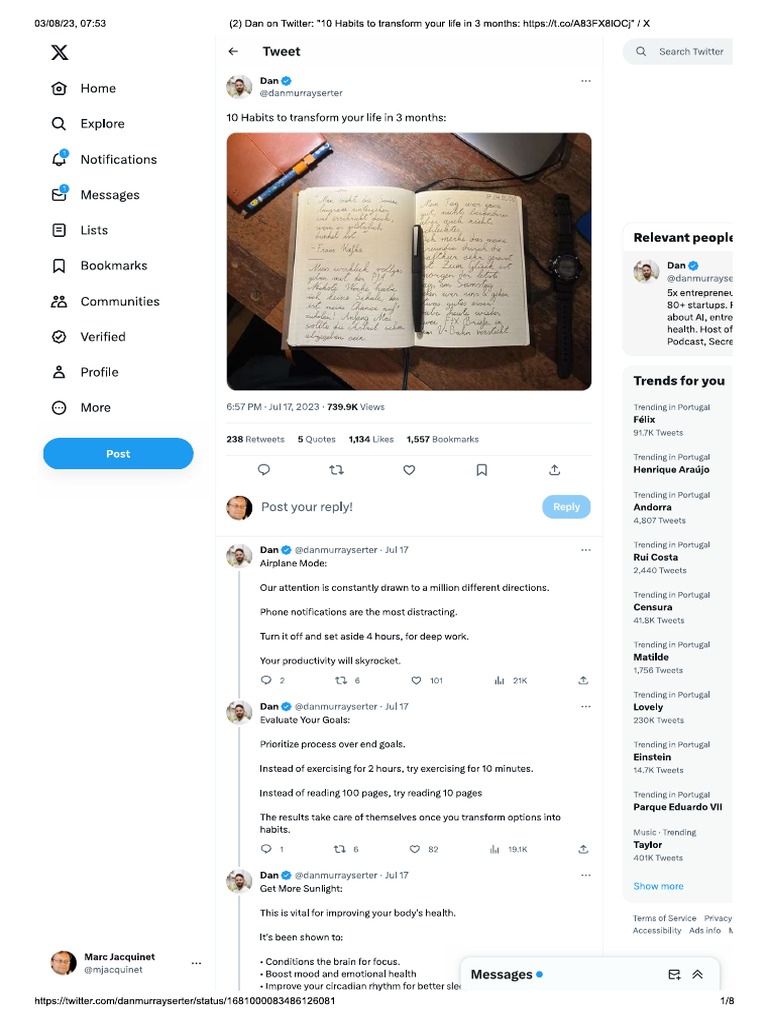Like the main tweet with heart icon

coord(409,470)
